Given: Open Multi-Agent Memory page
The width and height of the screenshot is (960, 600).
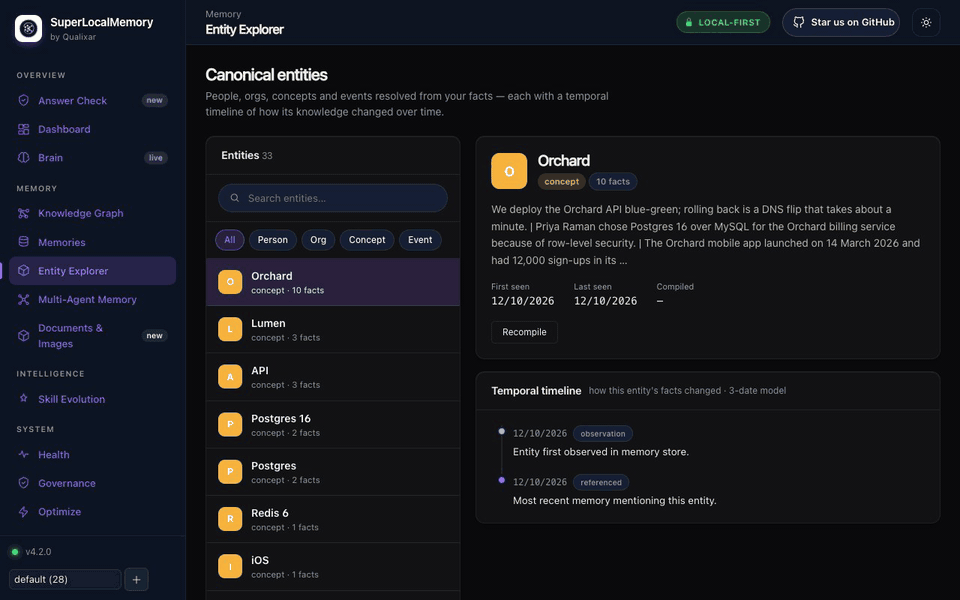Looking at the screenshot, I should (x=92, y=299).
